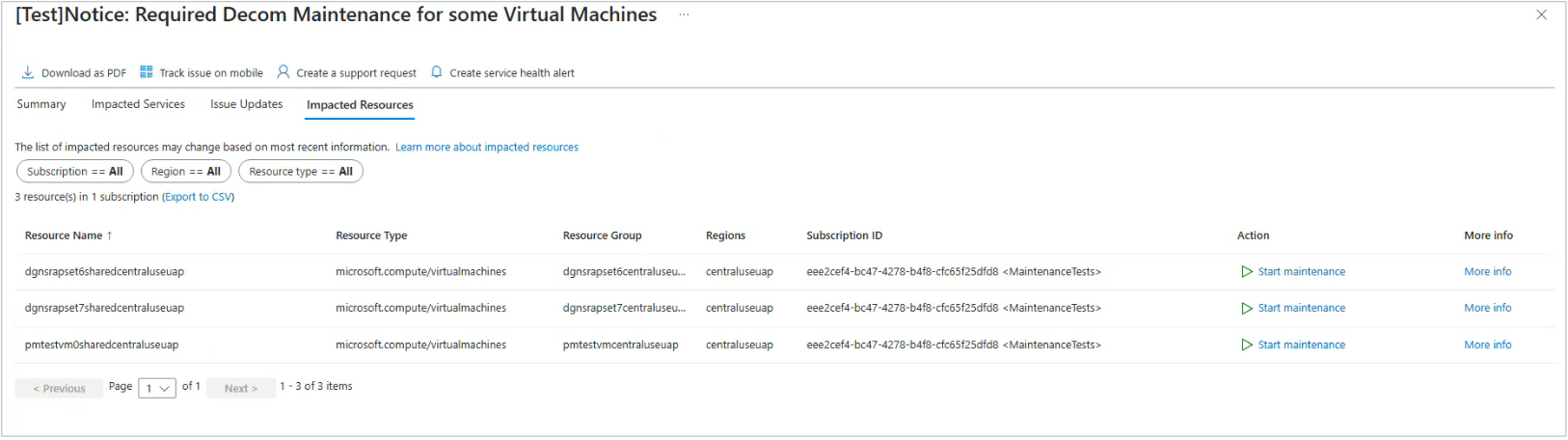Click the play icon for dgnsrapset6sharedcentraluseuap maintenance

pos(1247,272)
